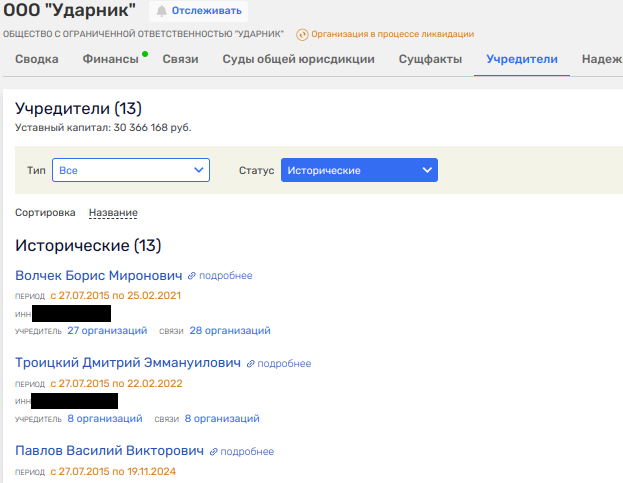Viewport: 623px width, 483px height.
Task: Open 27 организаций founder link
Action: 107,330
